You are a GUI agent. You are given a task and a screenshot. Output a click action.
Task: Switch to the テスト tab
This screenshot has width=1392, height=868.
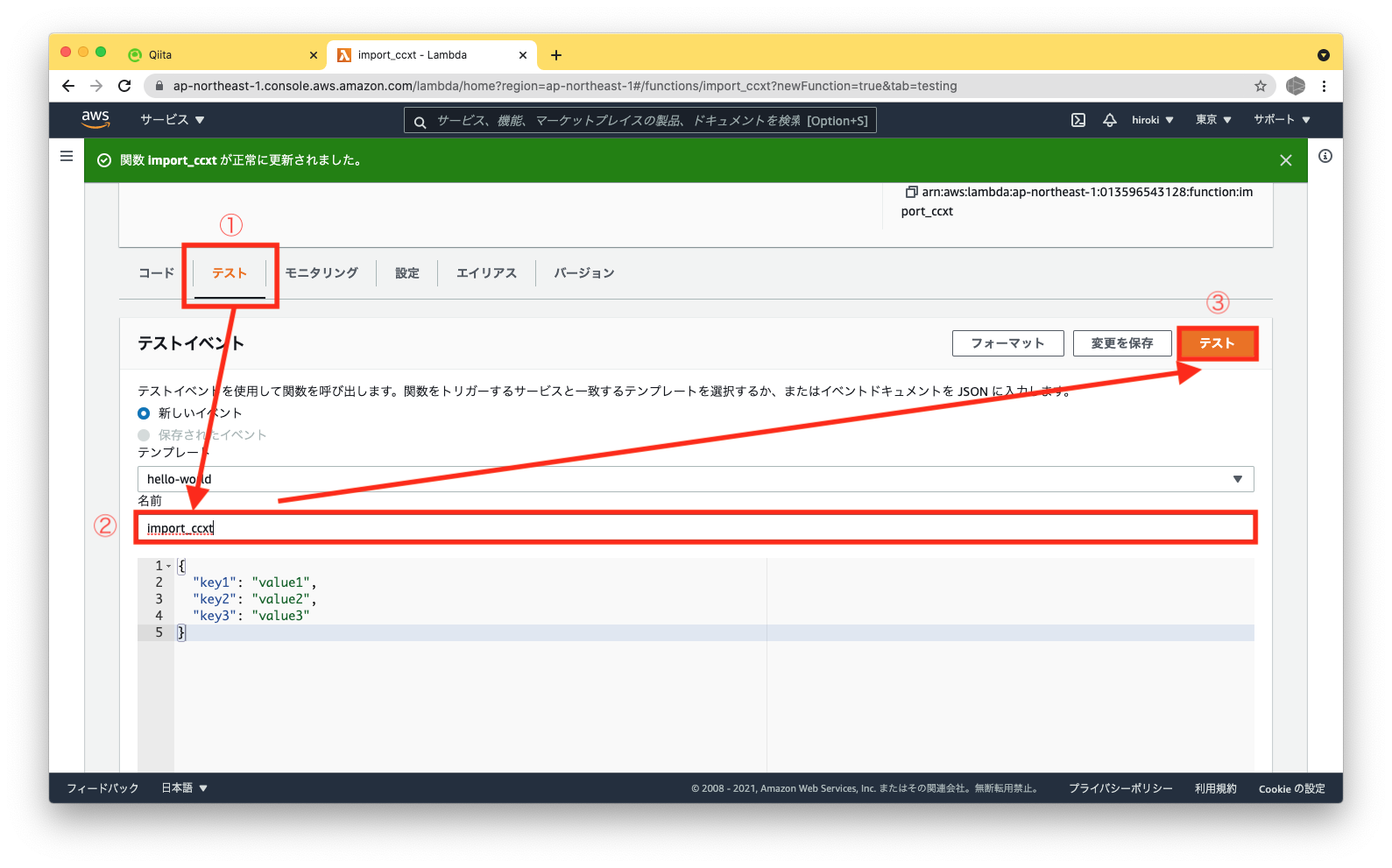click(230, 273)
